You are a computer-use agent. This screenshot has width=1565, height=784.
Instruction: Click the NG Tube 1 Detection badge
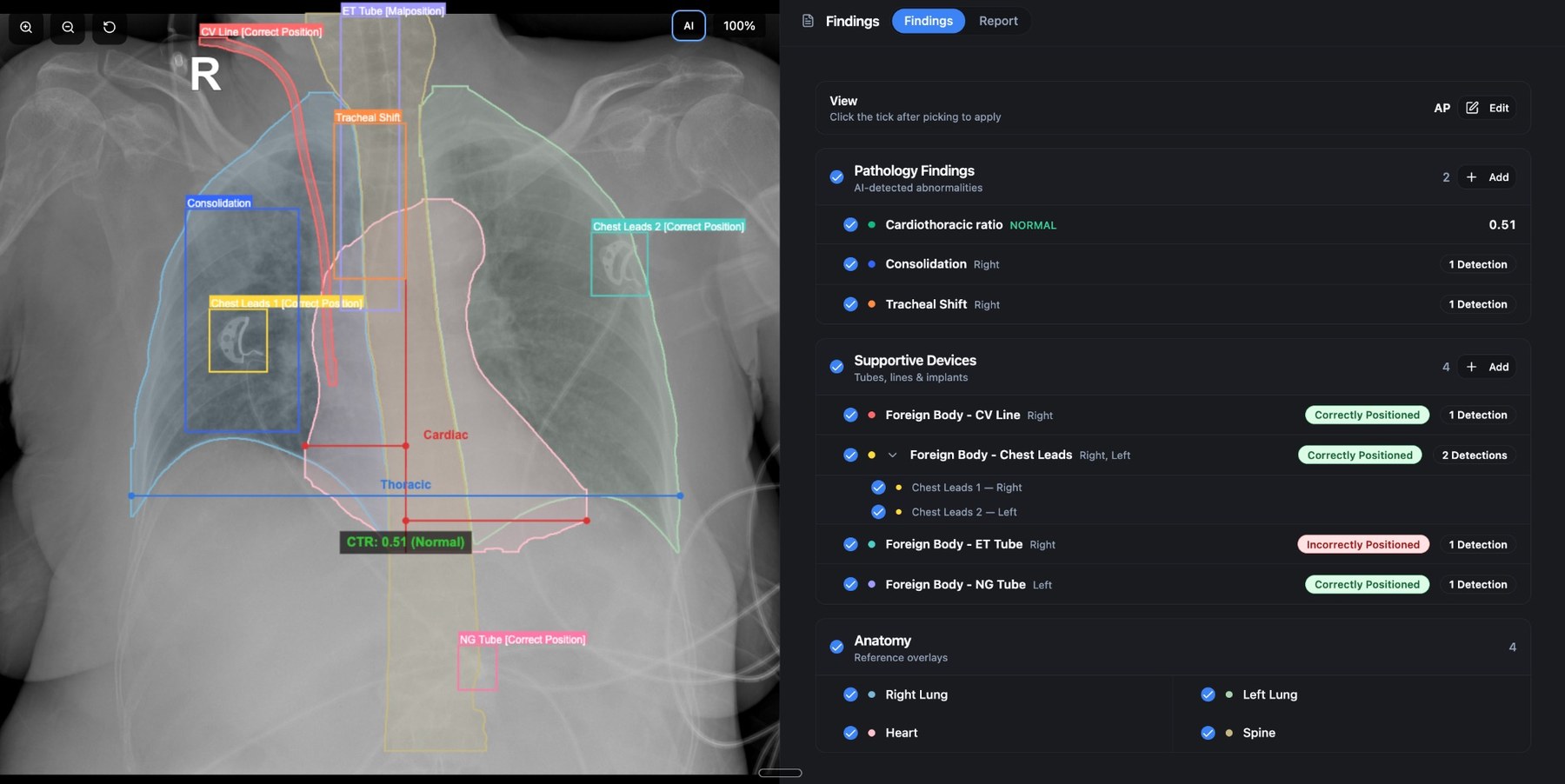(x=1477, y=584)
